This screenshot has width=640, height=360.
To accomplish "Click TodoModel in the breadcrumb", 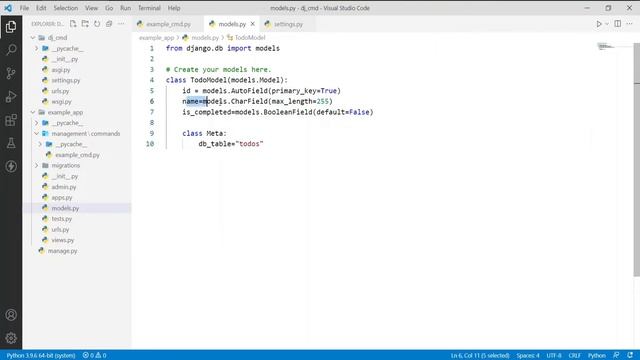I will pos(250,38).
